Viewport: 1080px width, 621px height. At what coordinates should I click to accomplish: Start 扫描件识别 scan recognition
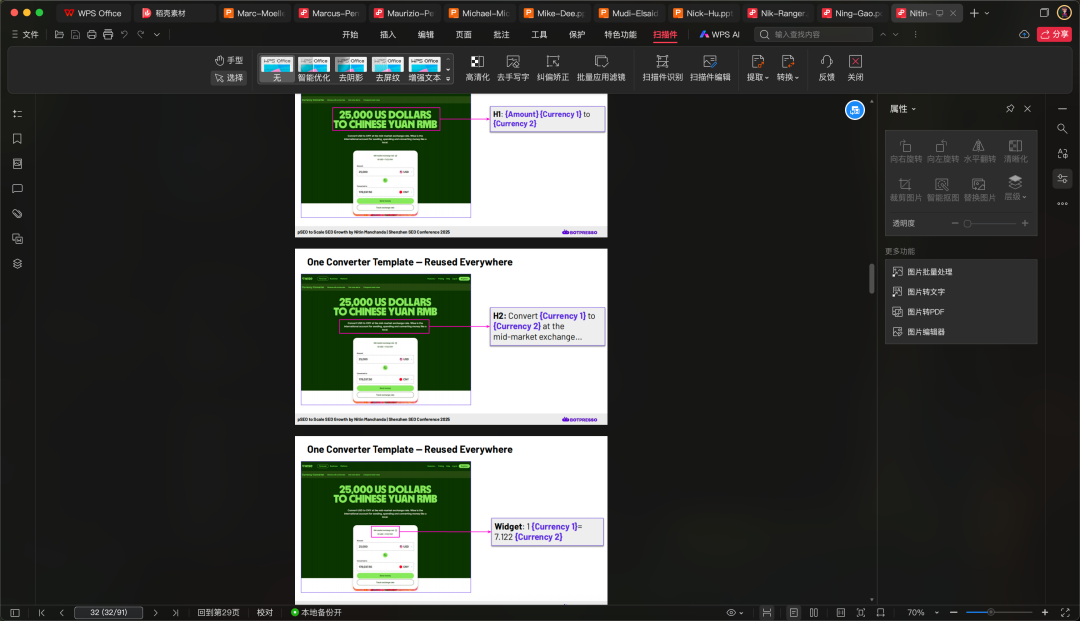663,69
